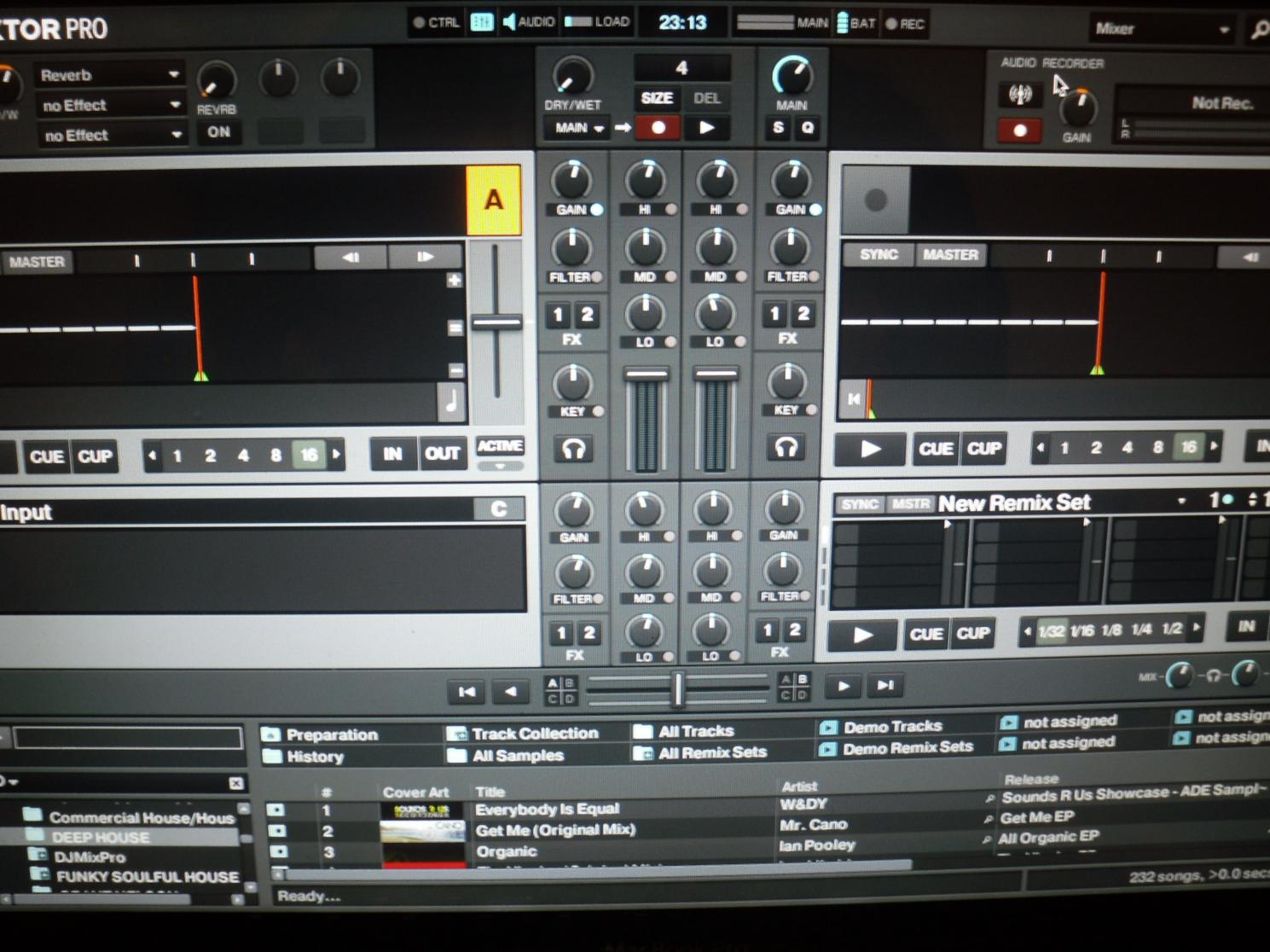
Task: Enable SYNC on the New Remix Set deck
Action: coord(859,504)
